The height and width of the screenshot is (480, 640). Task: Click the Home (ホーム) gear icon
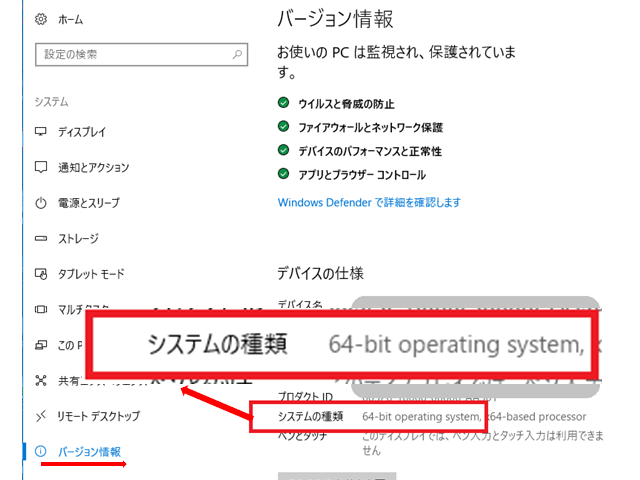tap(41, 19)
